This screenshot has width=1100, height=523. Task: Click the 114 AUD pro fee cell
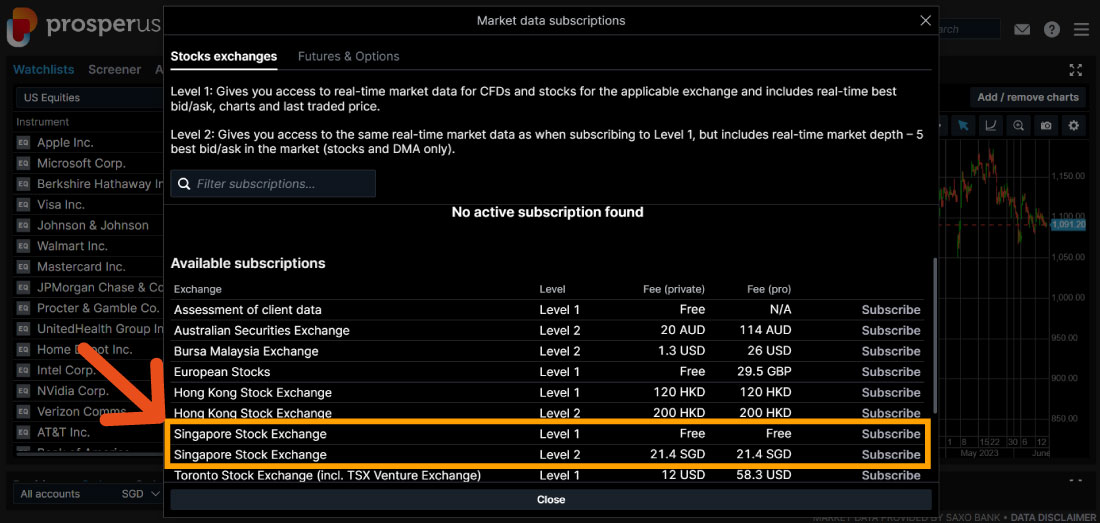click(765, 330)
